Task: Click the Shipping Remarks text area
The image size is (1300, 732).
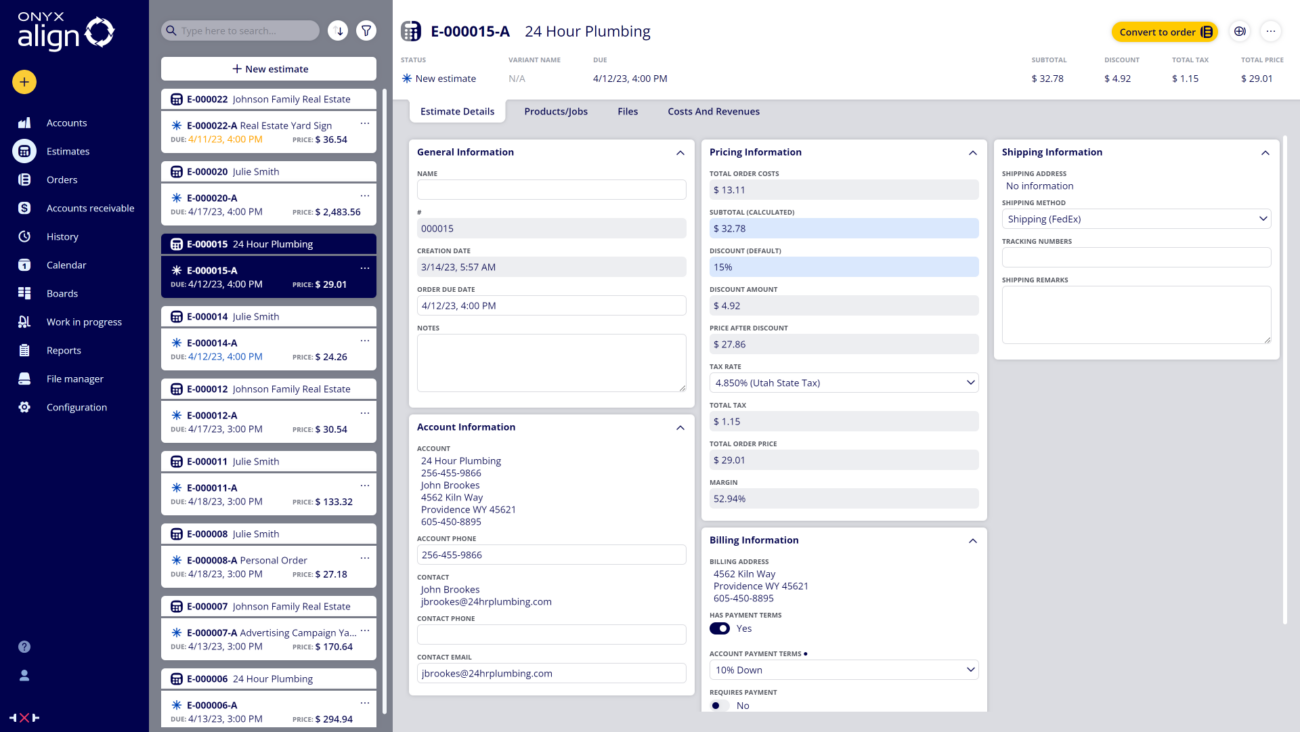Action: pyautogui.click(x=1136, y=315)
